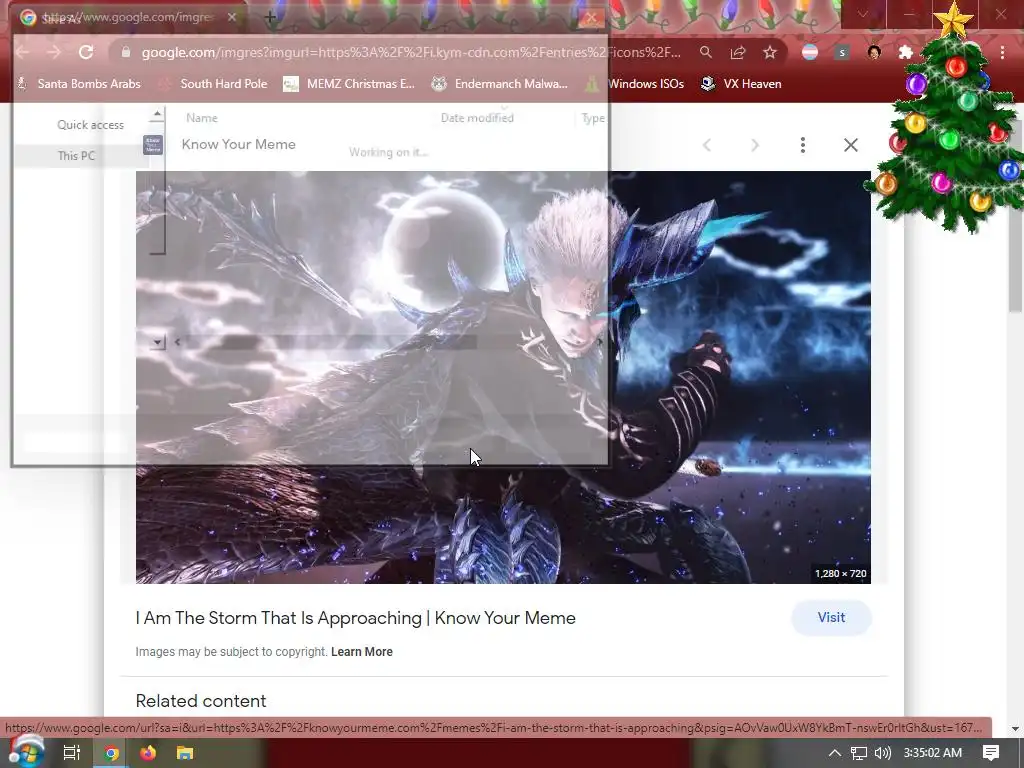
Task: Click the address bar URL field
Action: coord(411,52)
